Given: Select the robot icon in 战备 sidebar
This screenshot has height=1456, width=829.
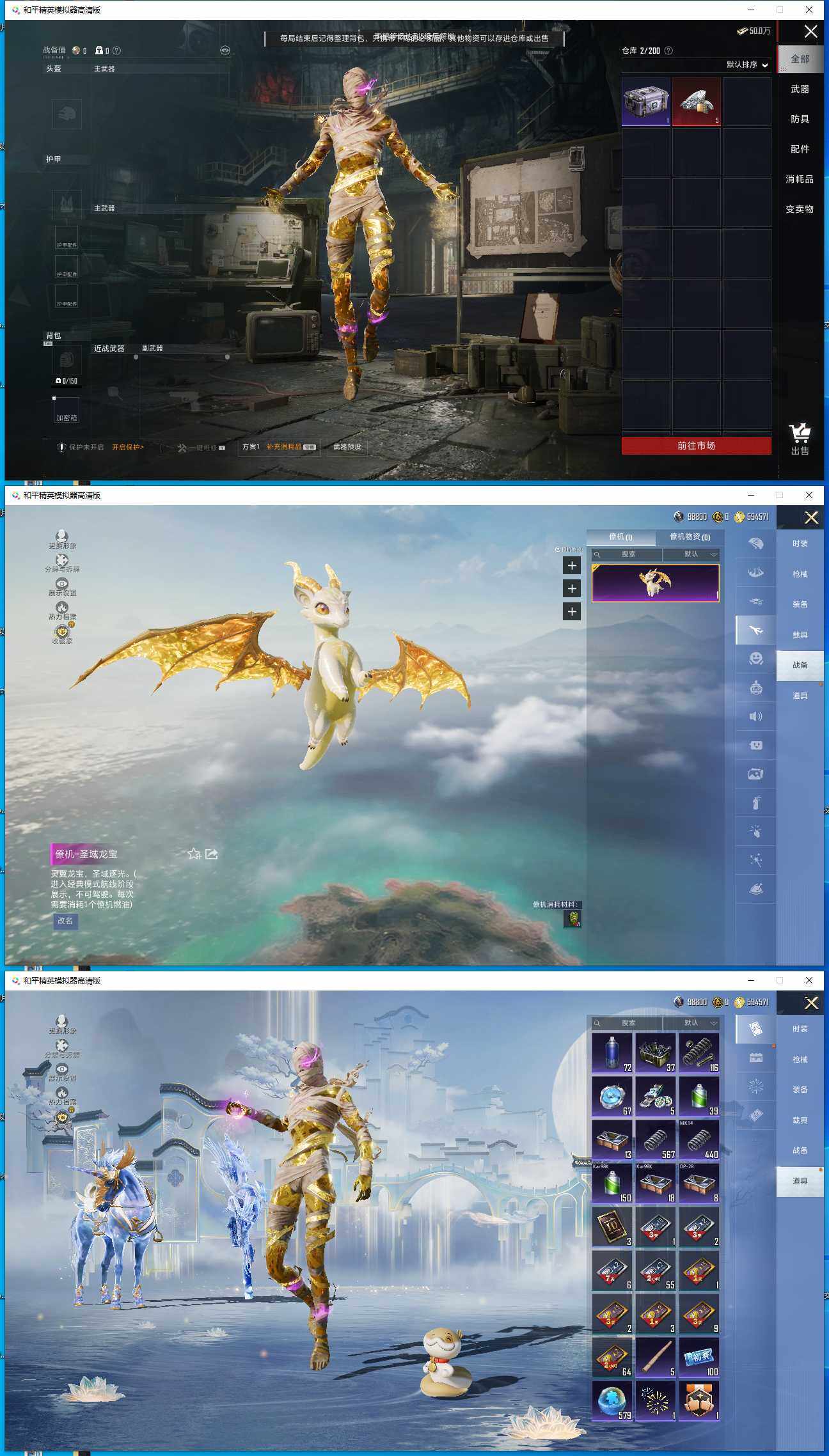Looking at the screenshot, I should point(756,688).
